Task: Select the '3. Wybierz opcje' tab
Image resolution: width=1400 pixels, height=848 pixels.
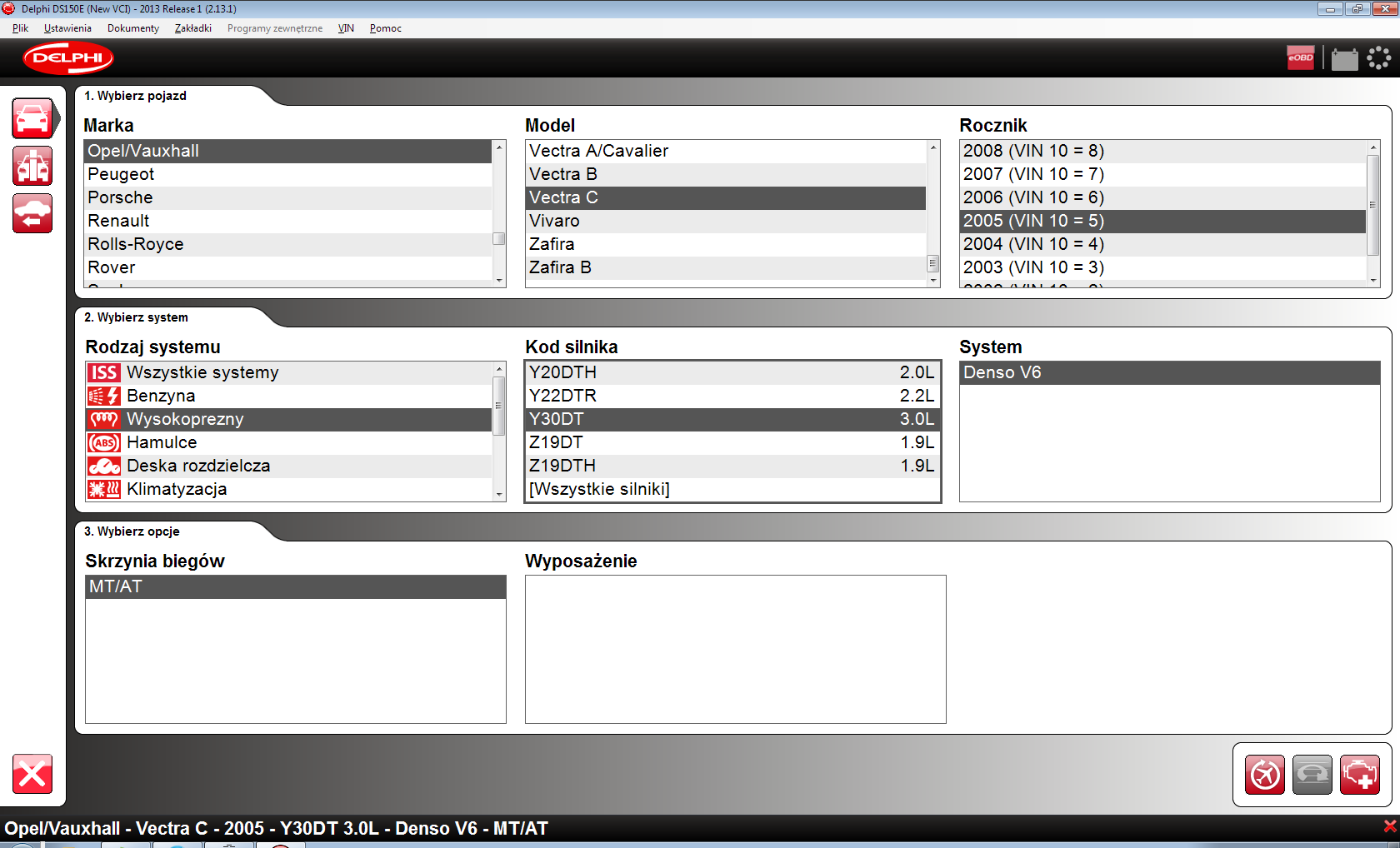Action: click(132, 531)
